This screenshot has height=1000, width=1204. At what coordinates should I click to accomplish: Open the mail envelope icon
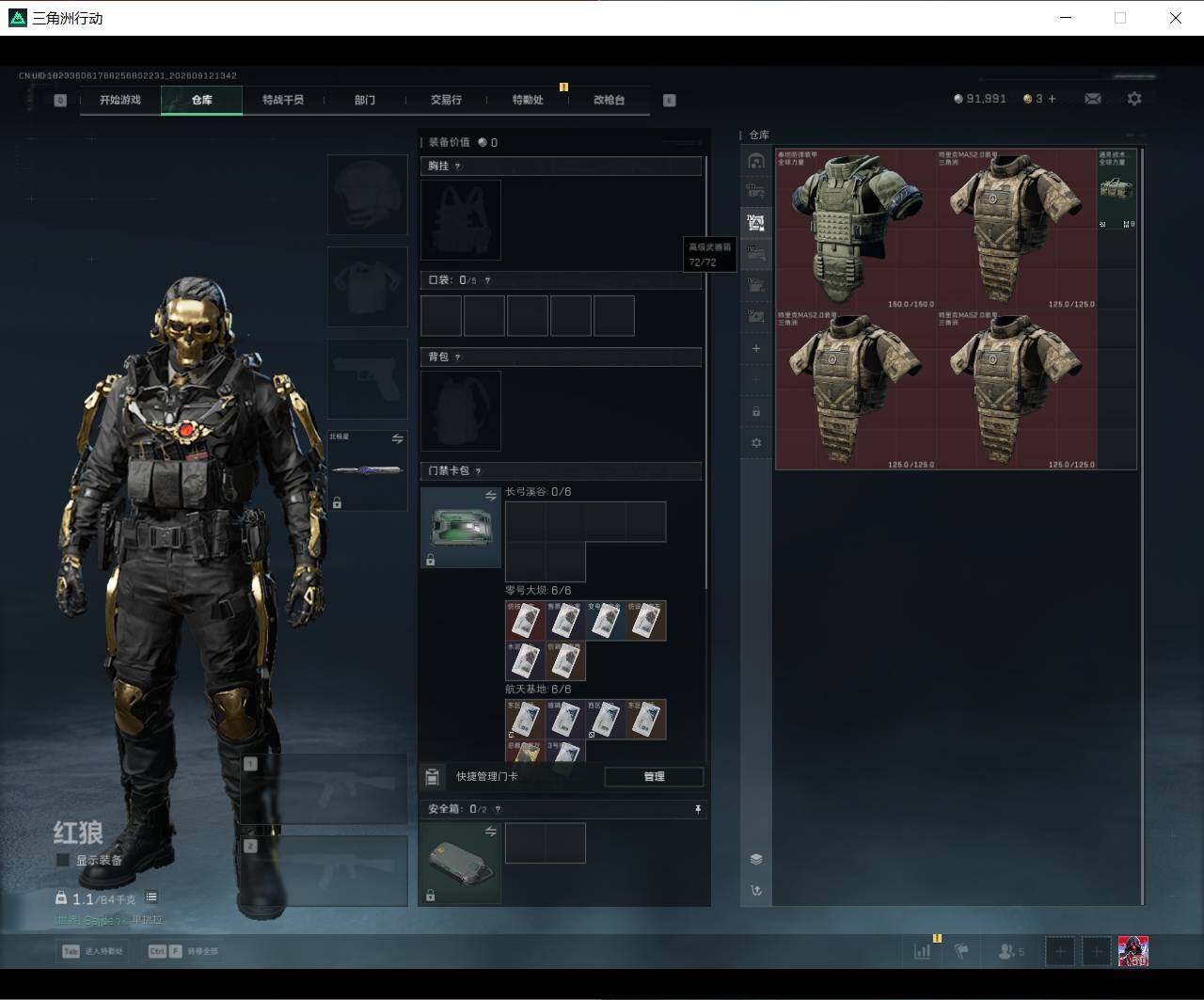[x=1093, y=99]
